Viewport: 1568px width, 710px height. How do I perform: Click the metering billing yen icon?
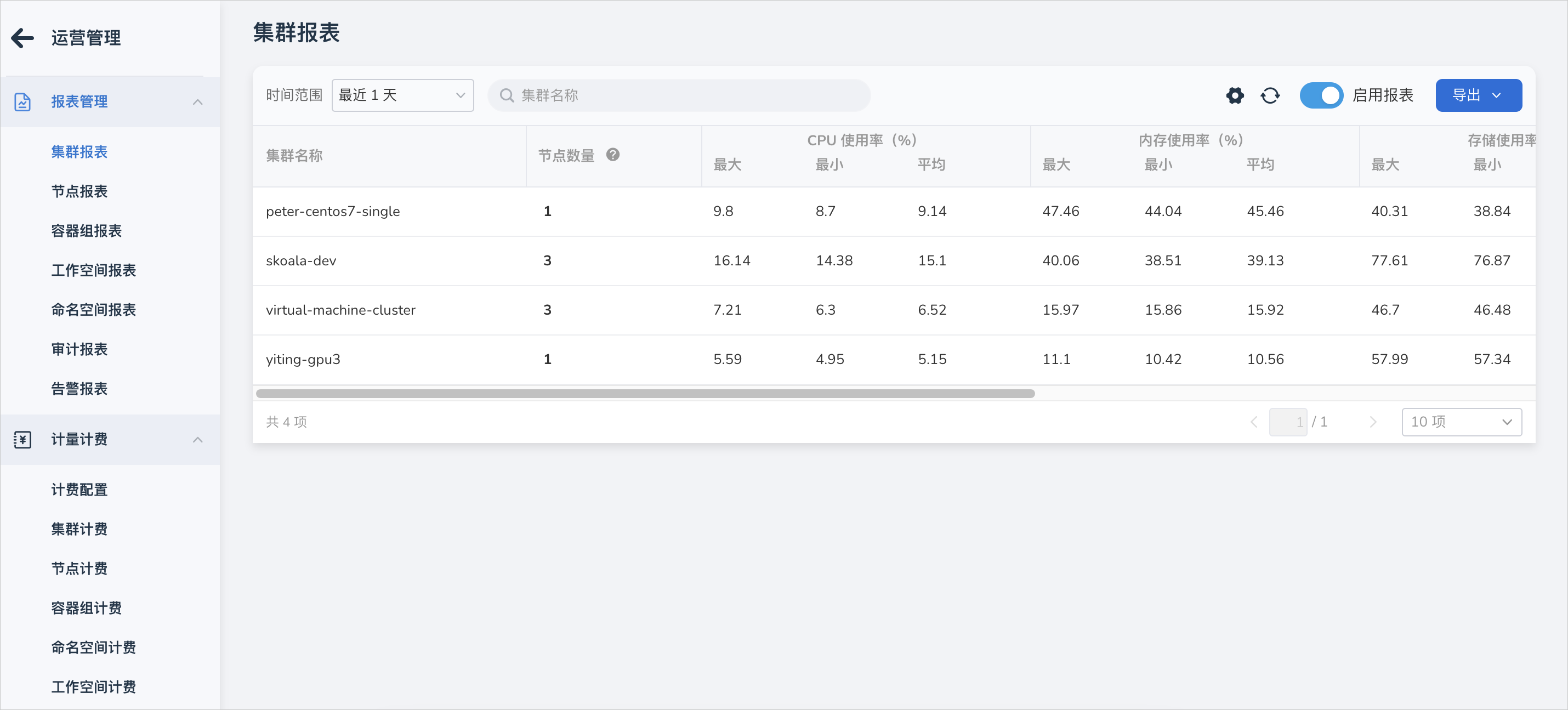click(22, 439)
